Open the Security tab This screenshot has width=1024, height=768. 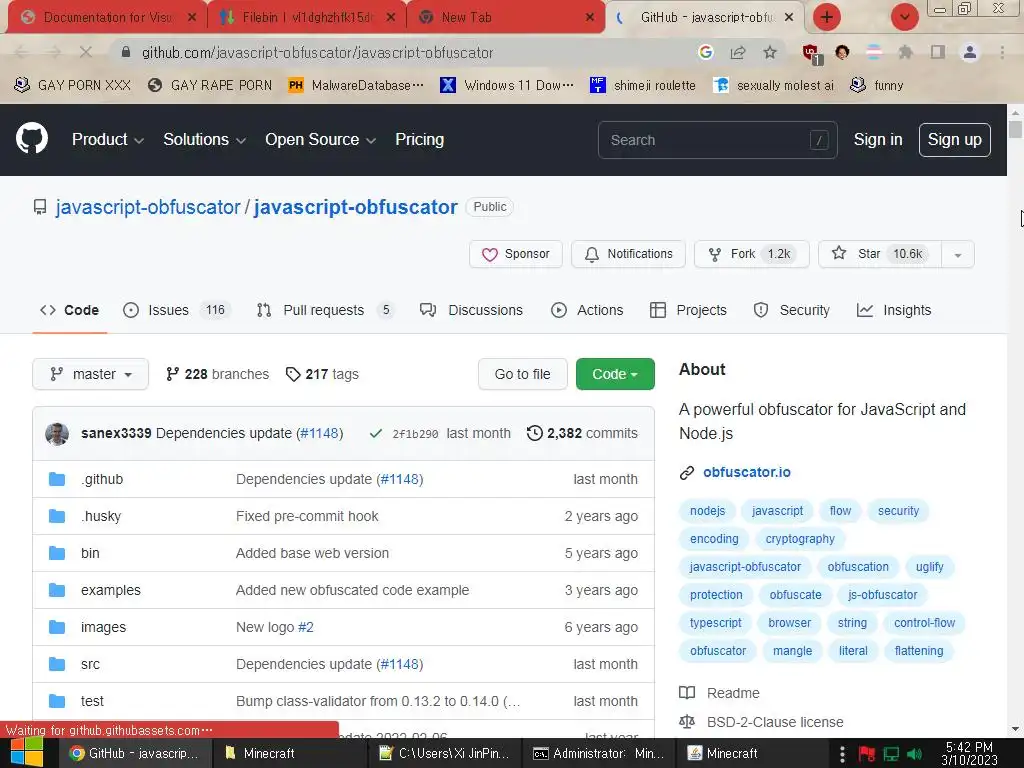coord(792,310)
